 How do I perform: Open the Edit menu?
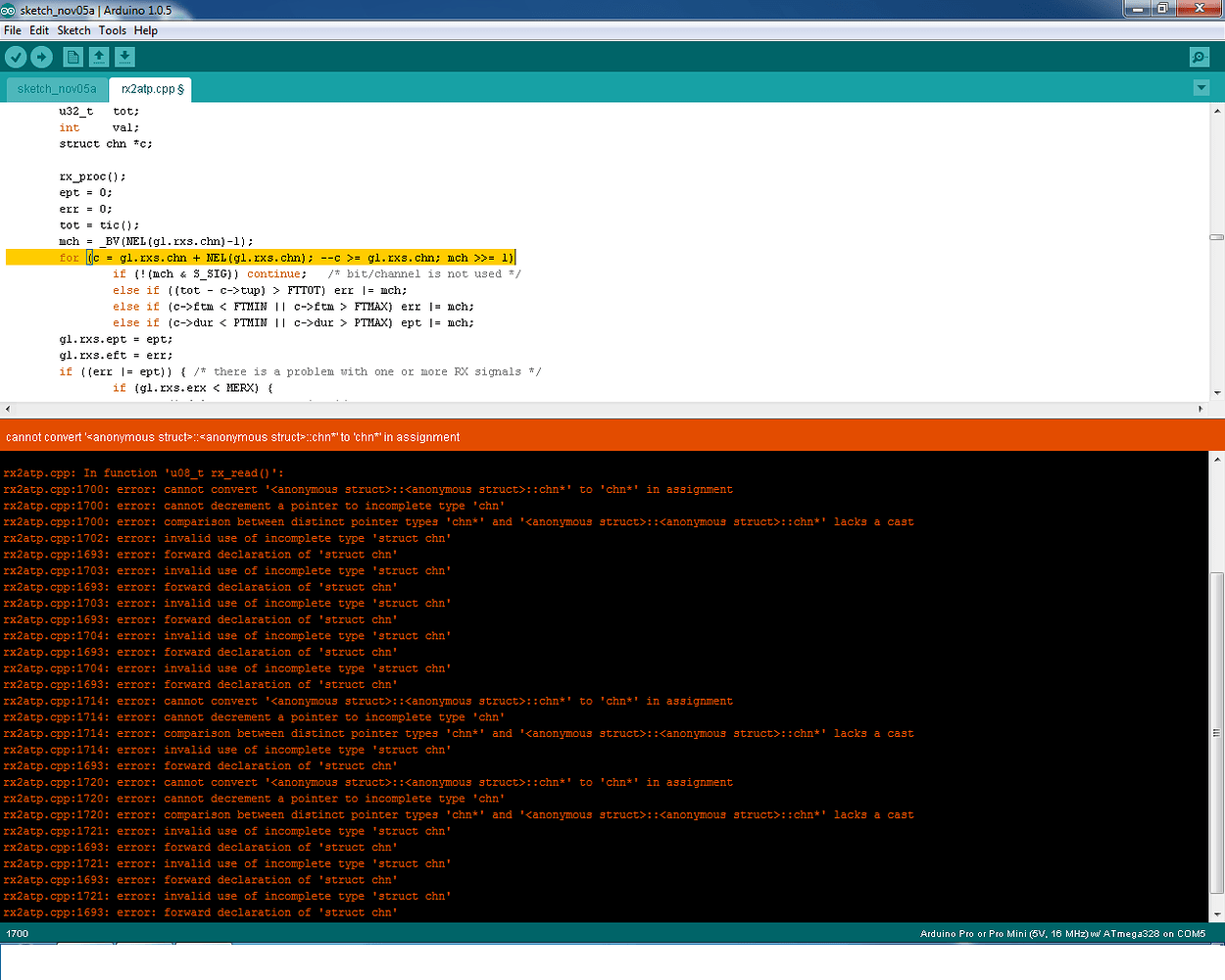39,30
